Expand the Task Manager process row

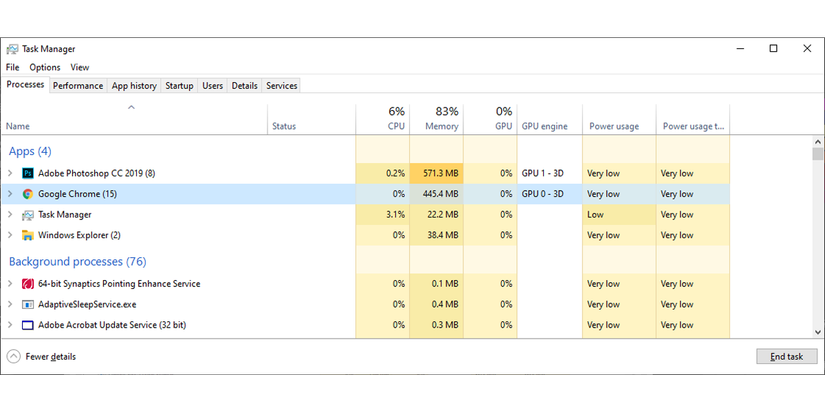click(x=10, y=215)
